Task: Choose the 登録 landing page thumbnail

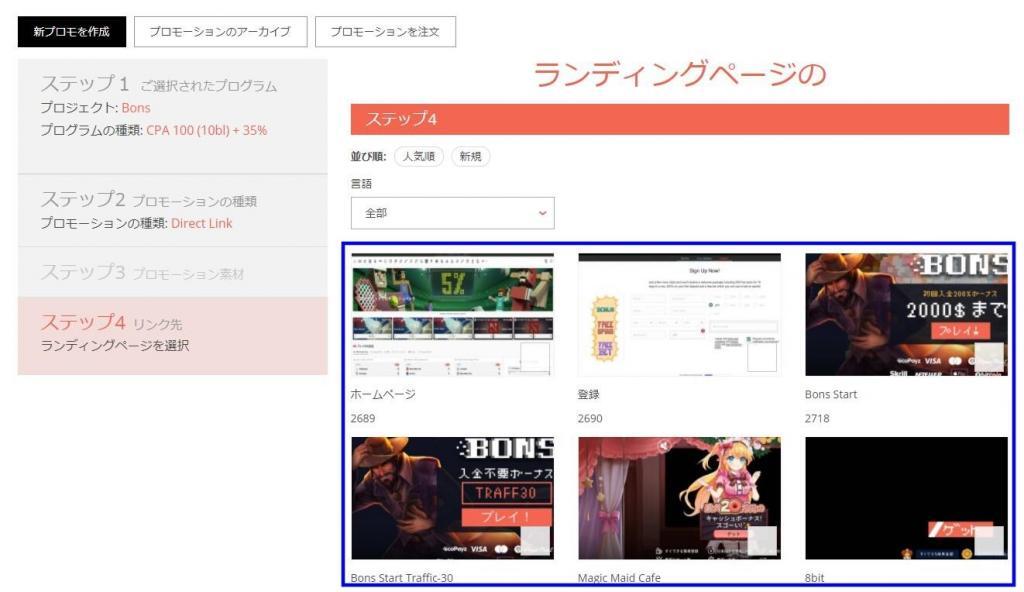Action: coord(679,314)
